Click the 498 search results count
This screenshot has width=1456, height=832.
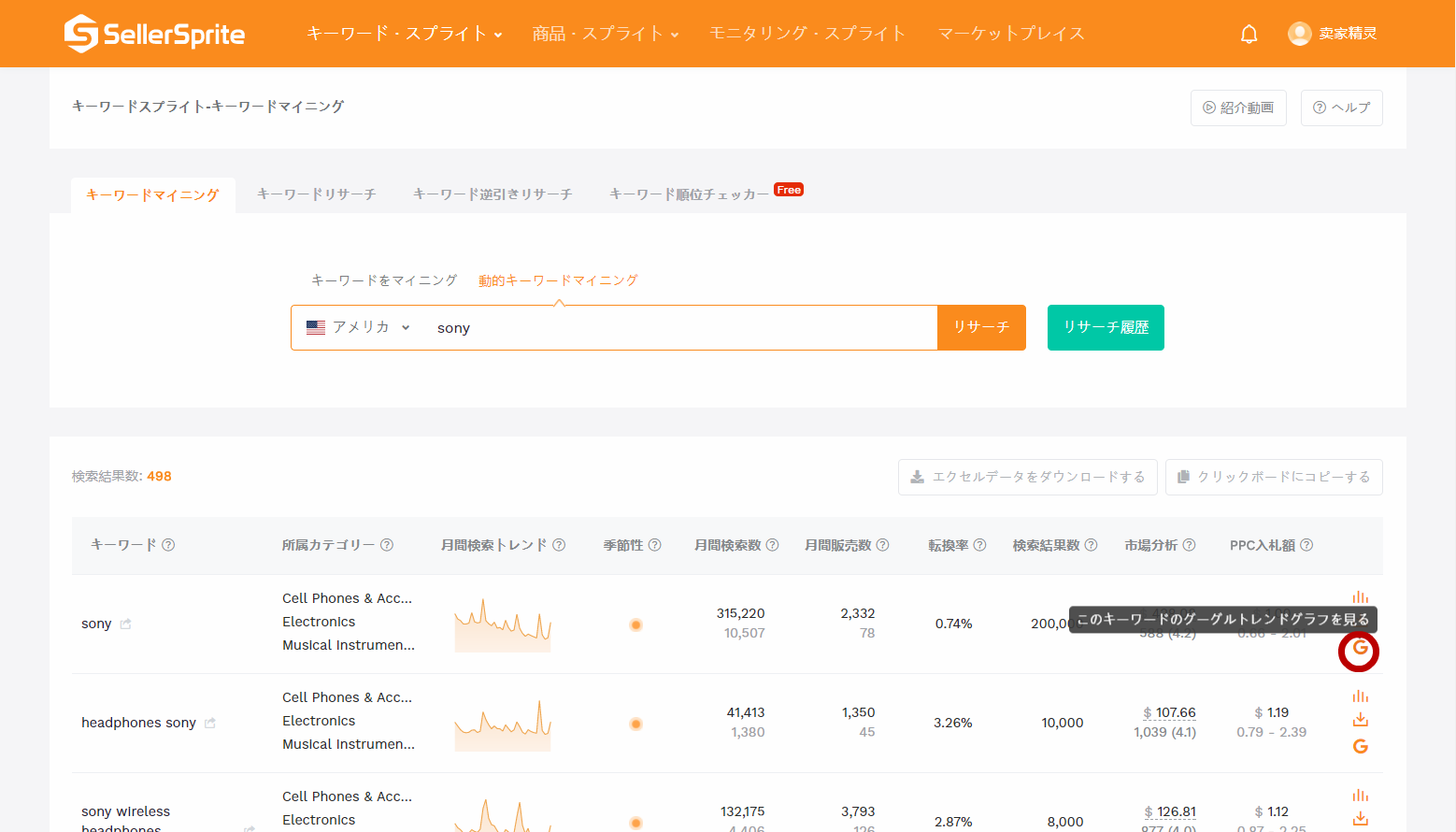159,476
